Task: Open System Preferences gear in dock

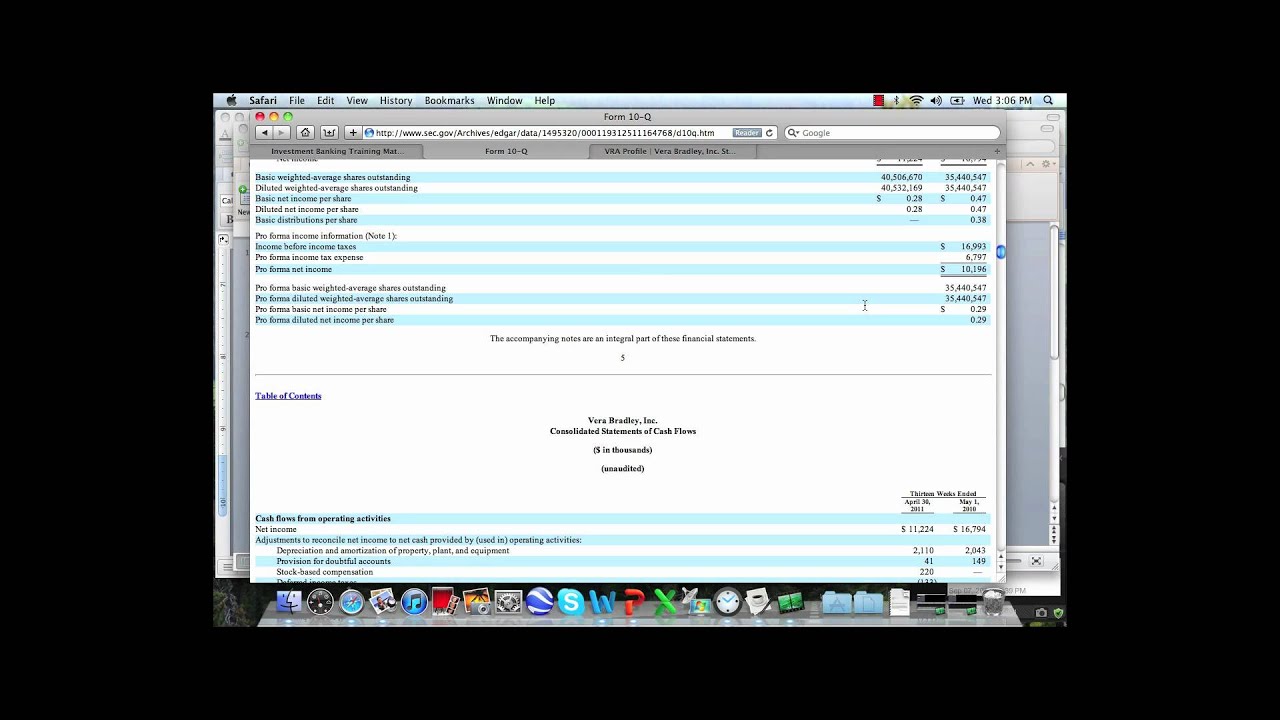Action: (508, 602)
